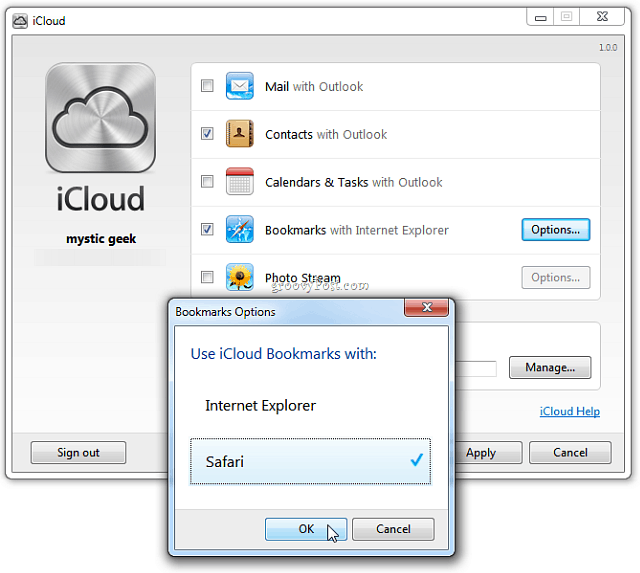Click the version number 1.0.0
The height and width of the screenshot is (573, 640).
(608, 48)
